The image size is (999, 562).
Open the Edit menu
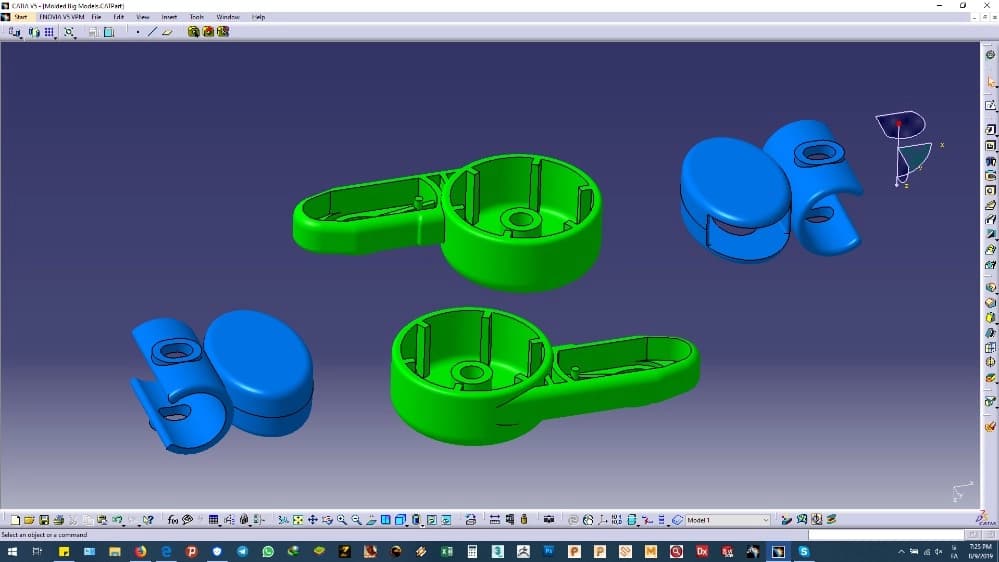(119, 17)
